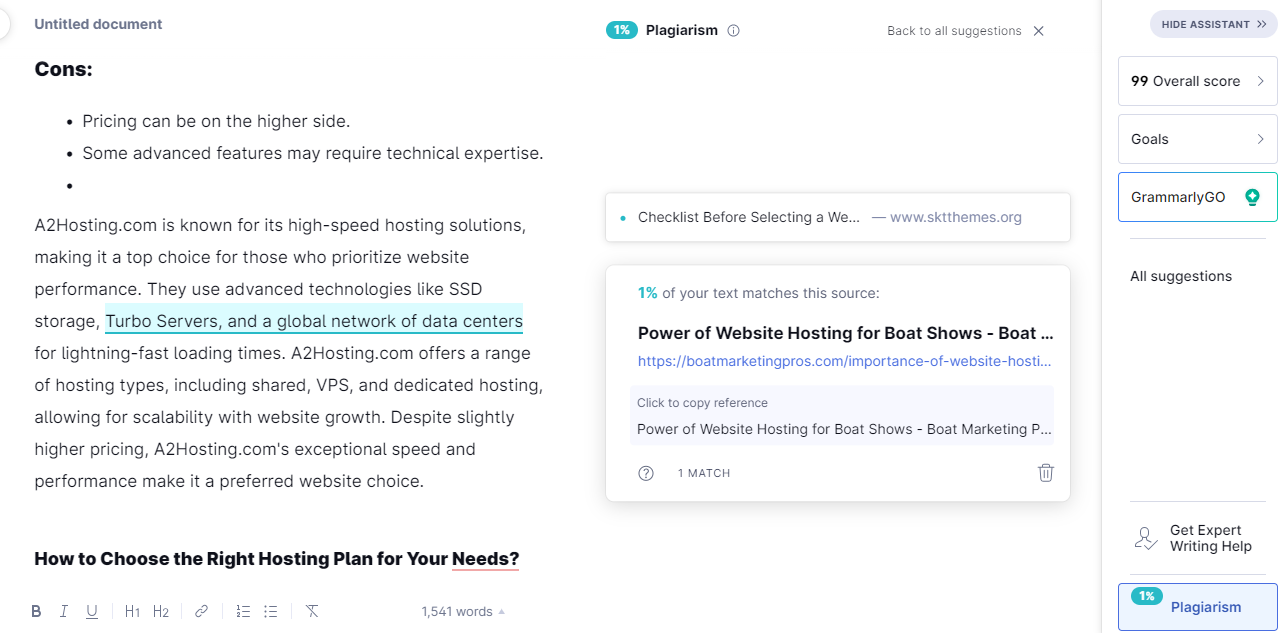The image size is (1283, 633).
Task: Select the Plagiarism tab in the assistant sidebar
Action: click(x=1197, y=607)
